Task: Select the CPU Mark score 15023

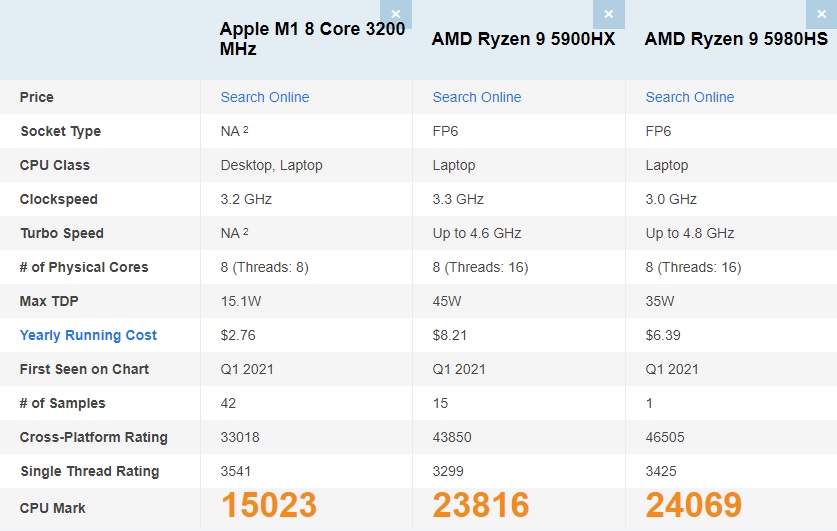Action: pyautogui.click(x=269, y=505)
